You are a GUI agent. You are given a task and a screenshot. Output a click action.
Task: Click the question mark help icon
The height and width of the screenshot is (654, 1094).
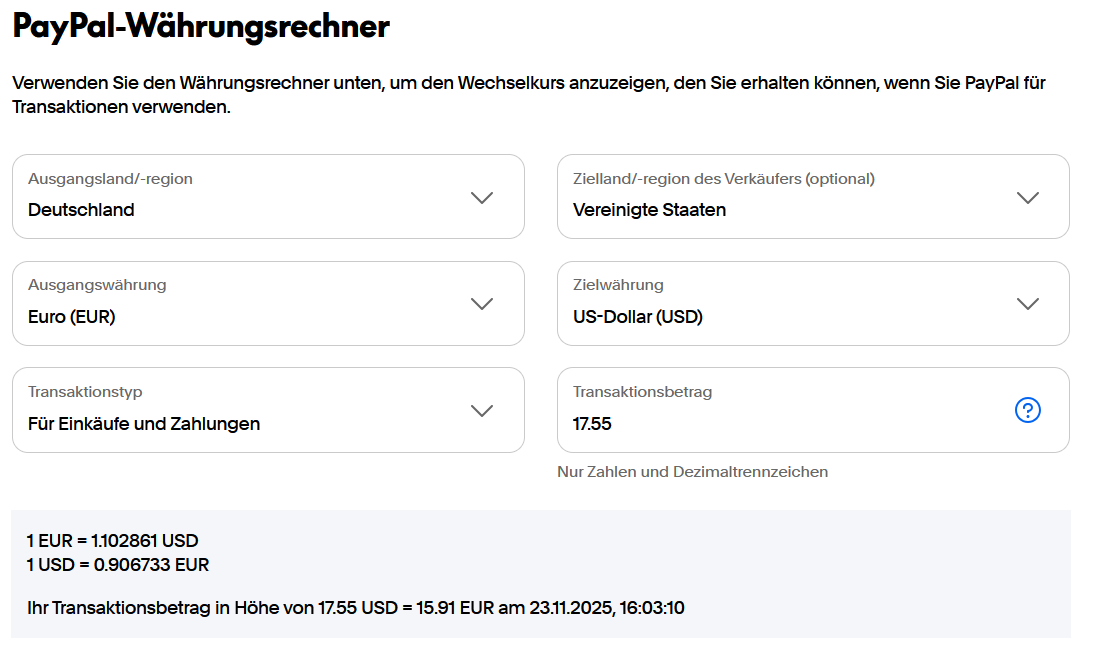point(1027,410)
